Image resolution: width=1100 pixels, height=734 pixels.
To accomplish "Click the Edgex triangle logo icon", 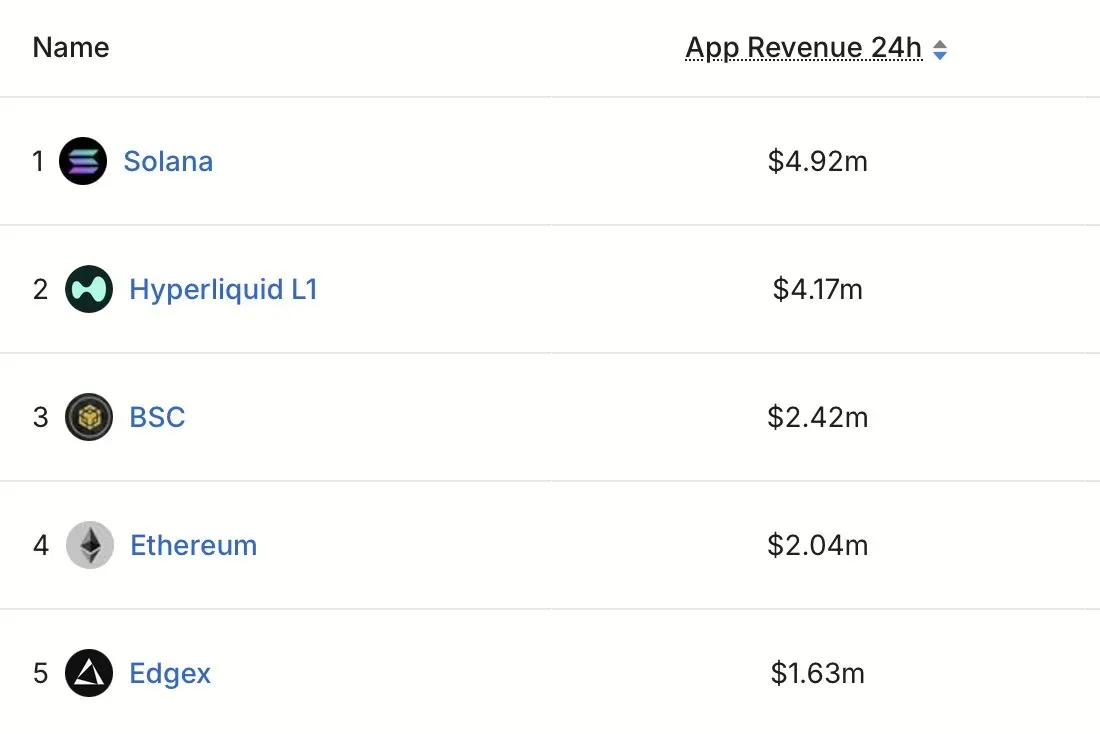I will click(89, 673).
